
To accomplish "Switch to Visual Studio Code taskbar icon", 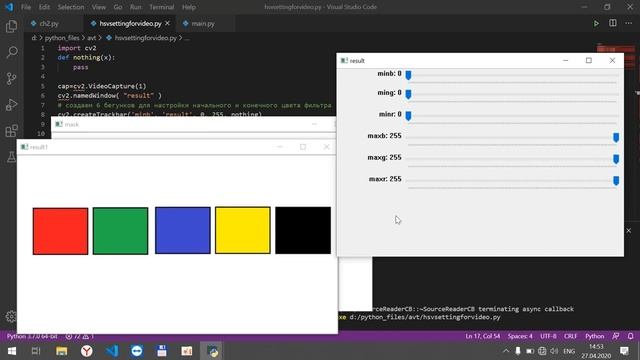I will point(112,351).
